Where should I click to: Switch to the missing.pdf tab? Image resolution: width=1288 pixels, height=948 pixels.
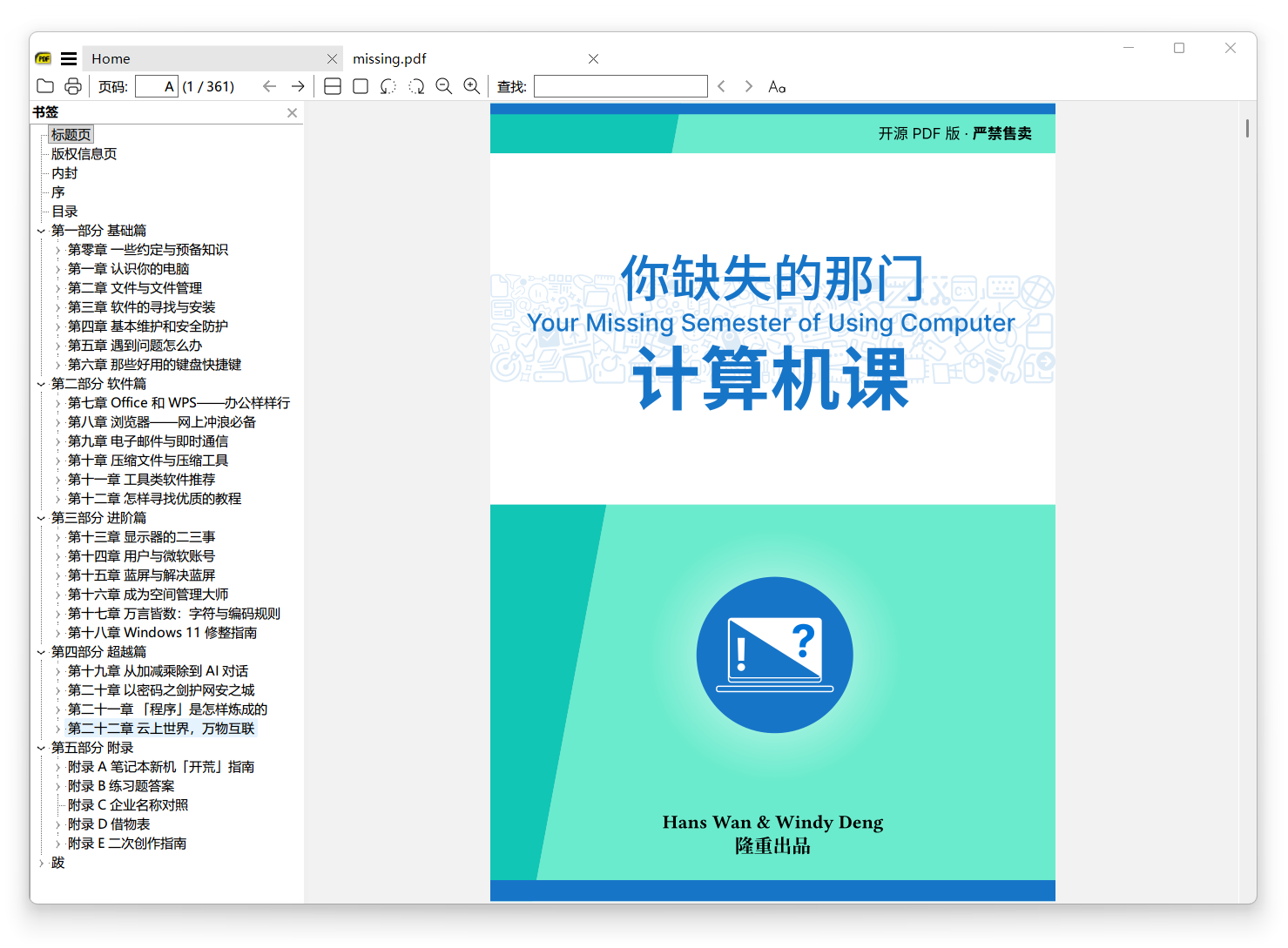389,58
